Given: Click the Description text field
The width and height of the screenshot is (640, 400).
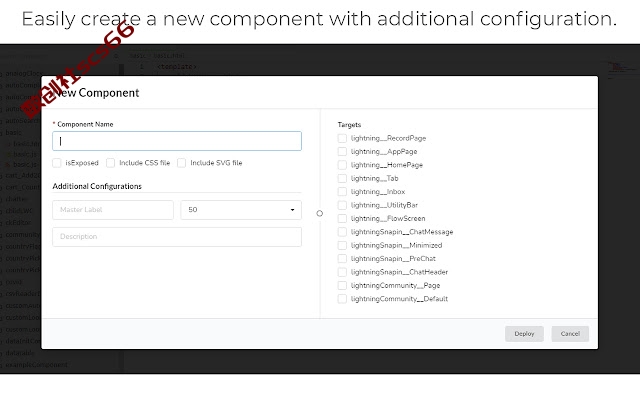Looking at the screenshot, I should (x=177, y=237).
